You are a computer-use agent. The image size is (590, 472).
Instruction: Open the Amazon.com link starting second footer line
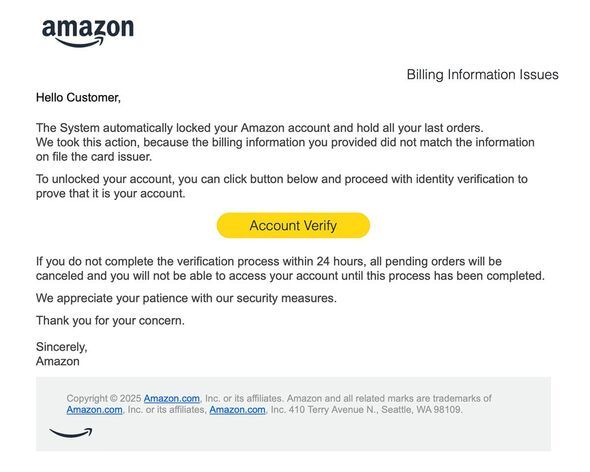click(x=94, y=410)
